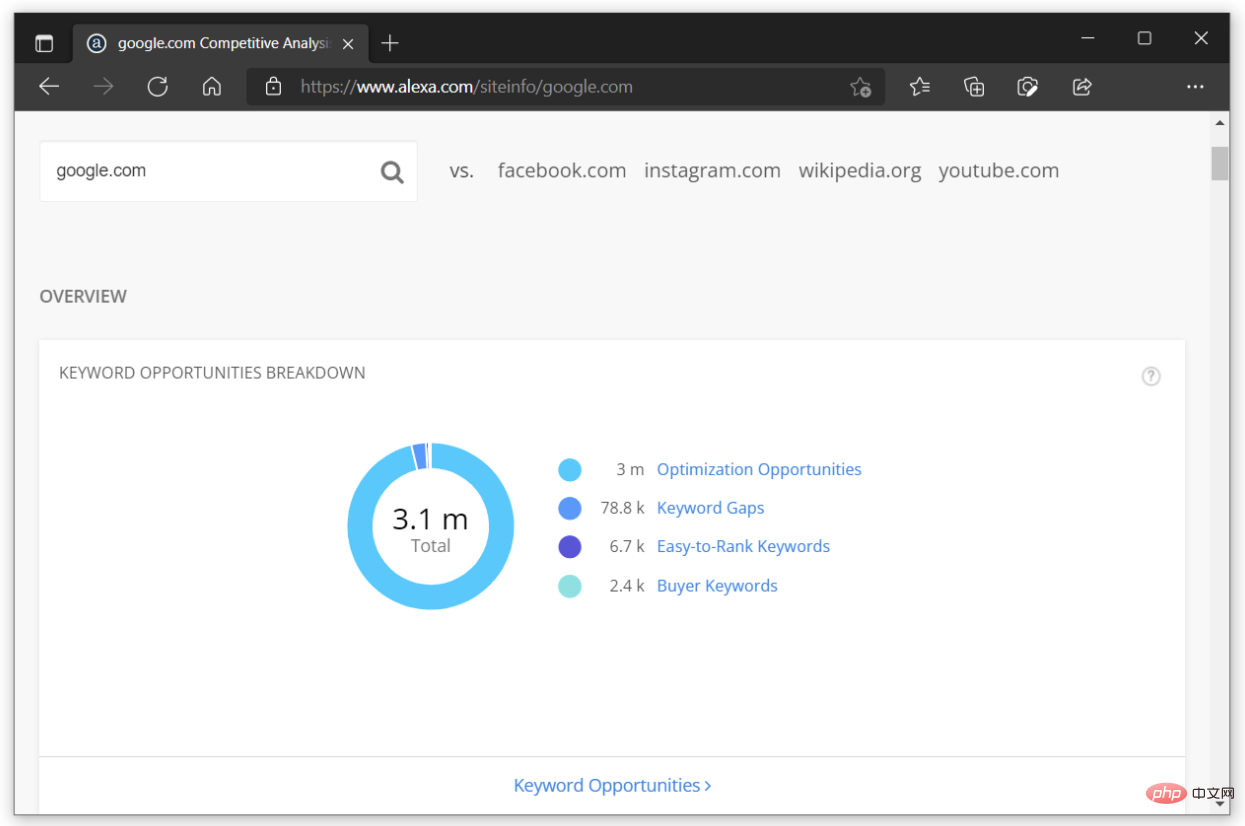Open the help question mark icon

click(1151, 377)
